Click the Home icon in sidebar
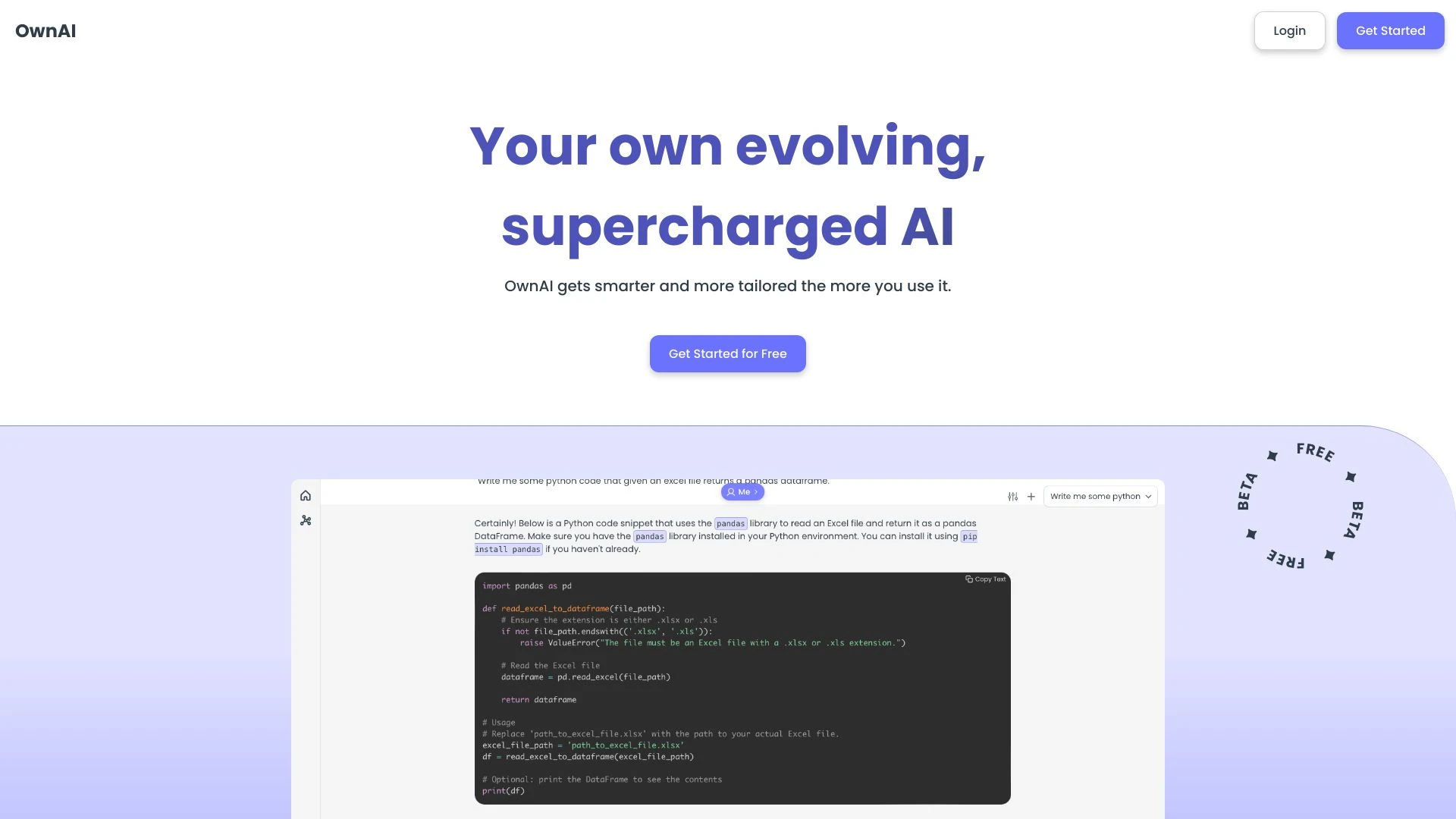The image size is (1456, 819). pos(305,495)
